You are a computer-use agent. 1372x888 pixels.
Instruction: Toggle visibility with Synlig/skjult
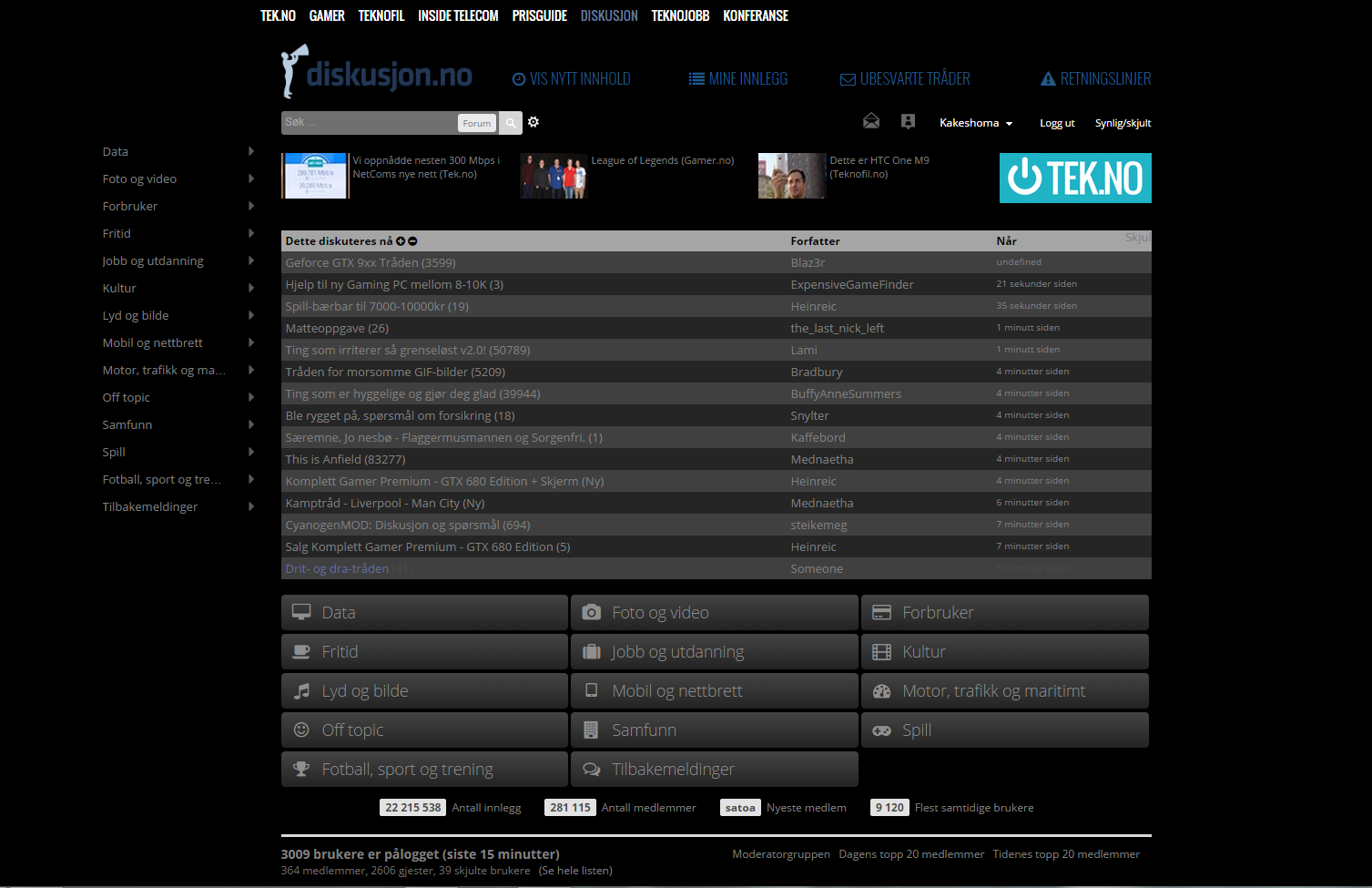click(x=1123, y=122)
